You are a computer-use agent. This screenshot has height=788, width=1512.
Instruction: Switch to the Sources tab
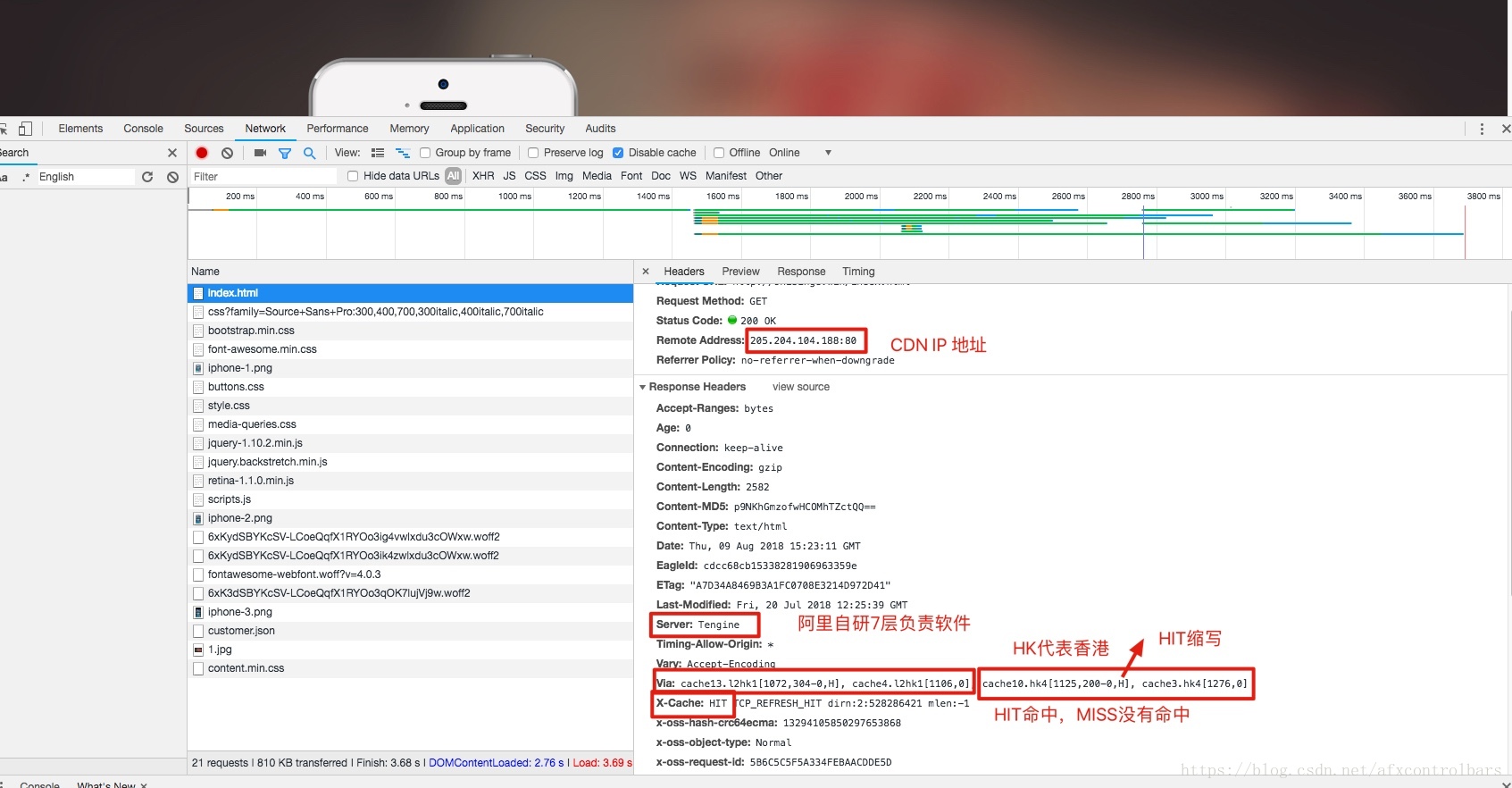point(204,129)
